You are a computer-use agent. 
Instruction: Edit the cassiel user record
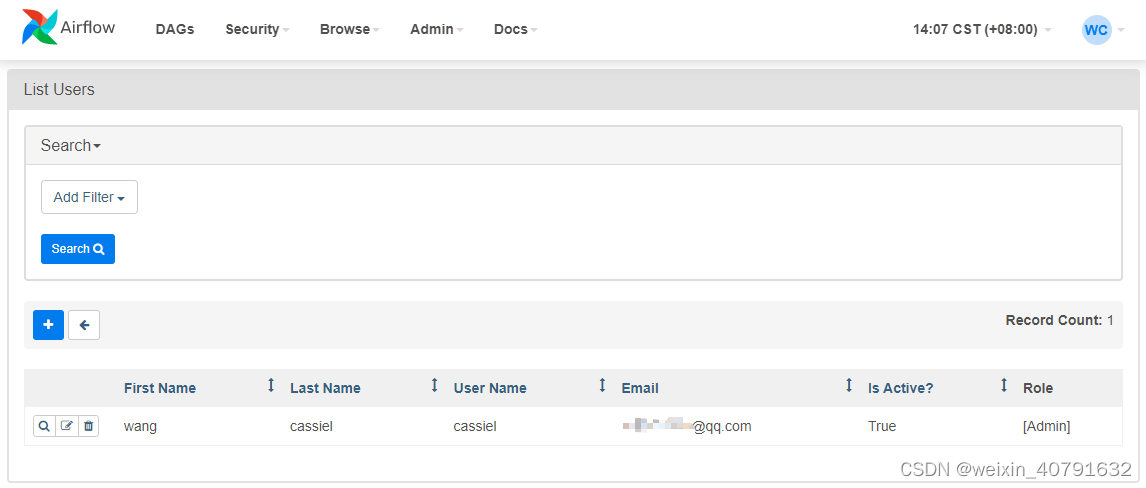click(67, 426)
